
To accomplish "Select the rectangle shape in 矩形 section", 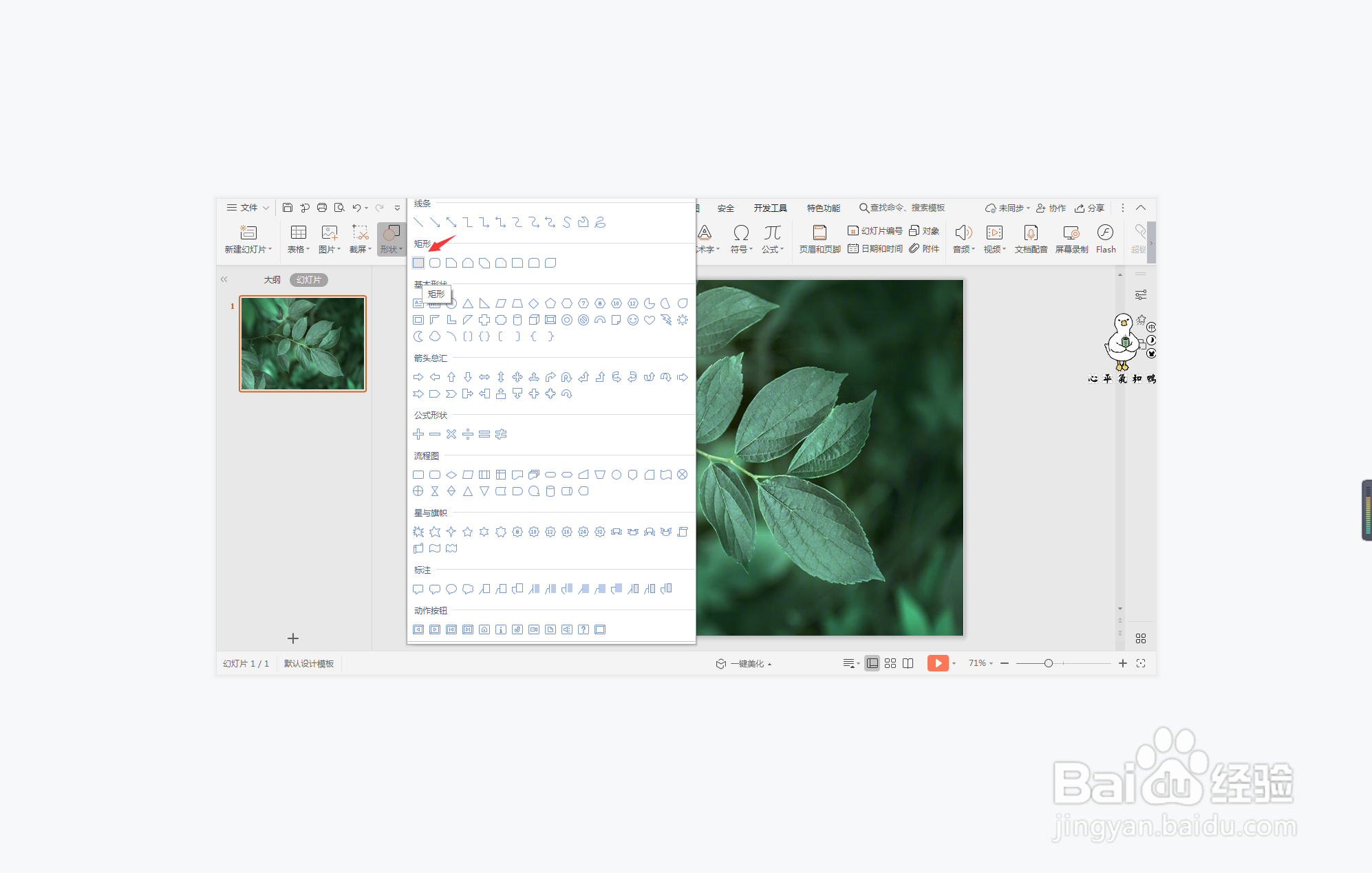I will pyautogui.click(x=418, y=263).
